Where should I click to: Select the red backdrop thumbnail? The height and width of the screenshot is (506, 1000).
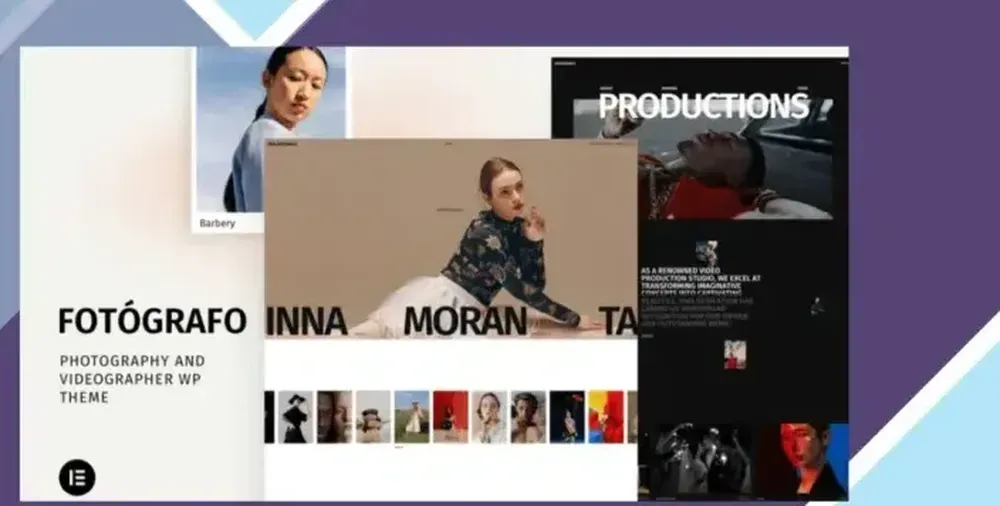click(450, 417)
